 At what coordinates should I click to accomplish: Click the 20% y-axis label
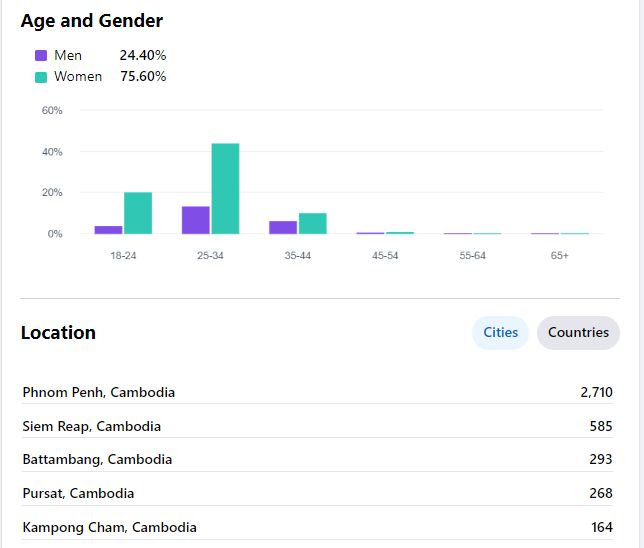(x=52, y=193)
